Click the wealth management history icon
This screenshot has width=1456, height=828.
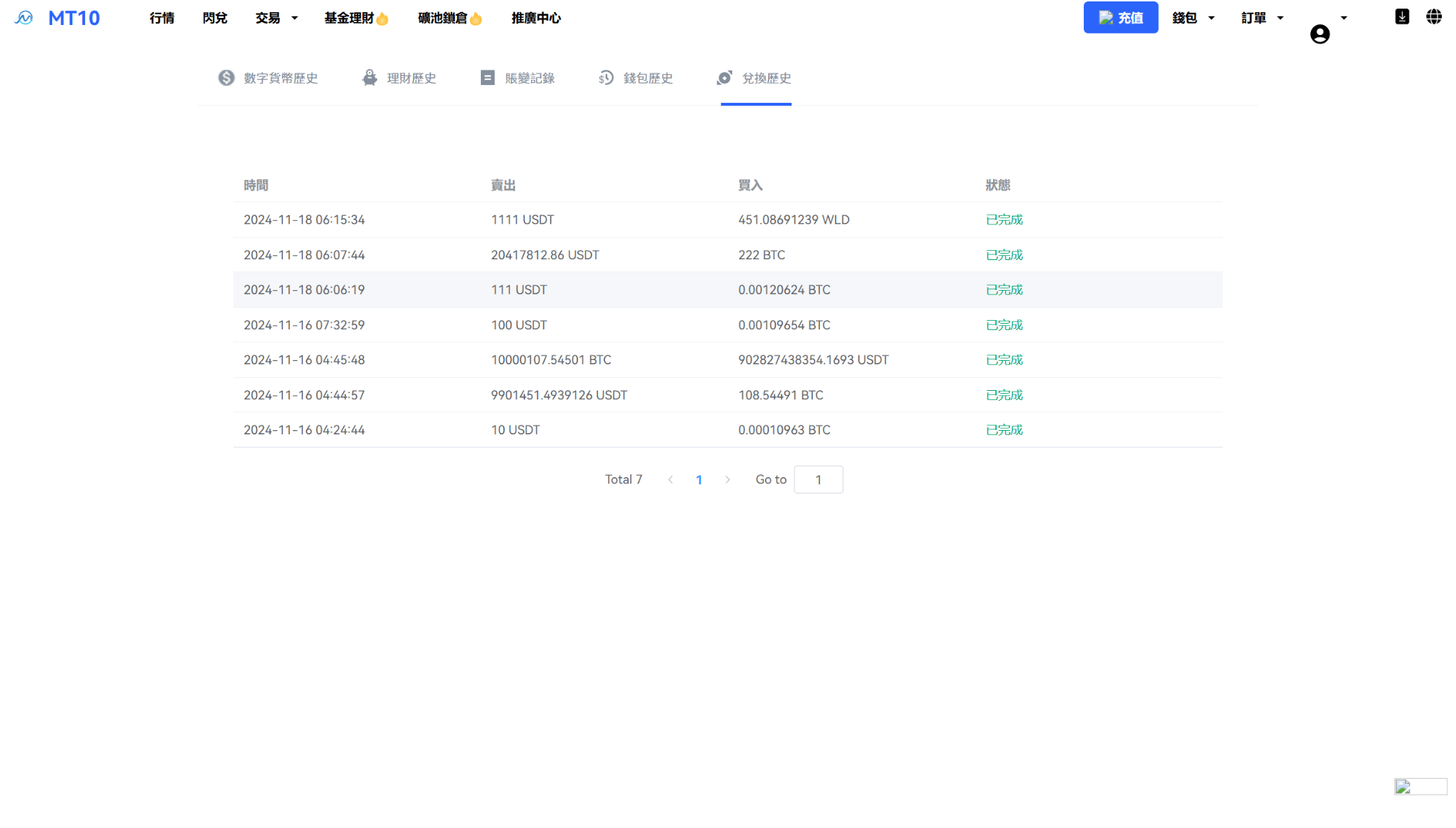[x=369, y=78]
